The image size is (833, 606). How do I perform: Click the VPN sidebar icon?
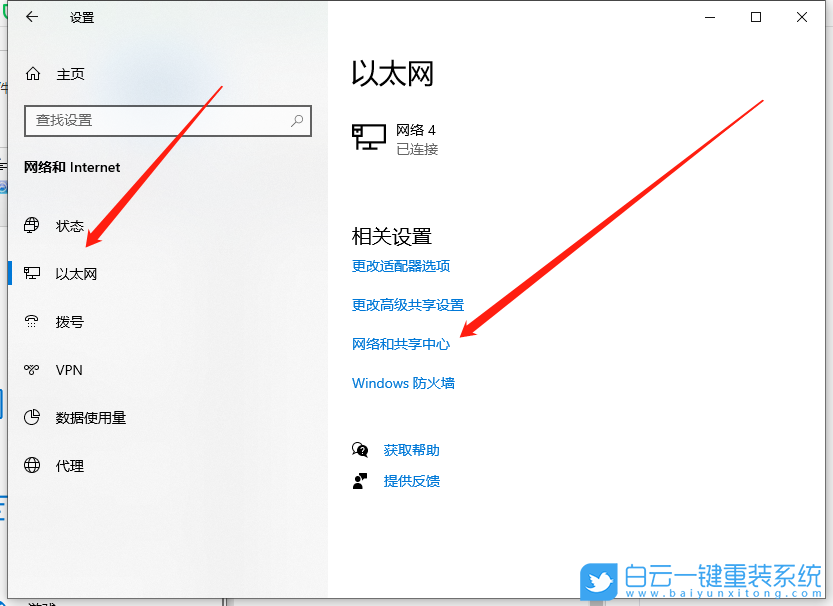32,369
